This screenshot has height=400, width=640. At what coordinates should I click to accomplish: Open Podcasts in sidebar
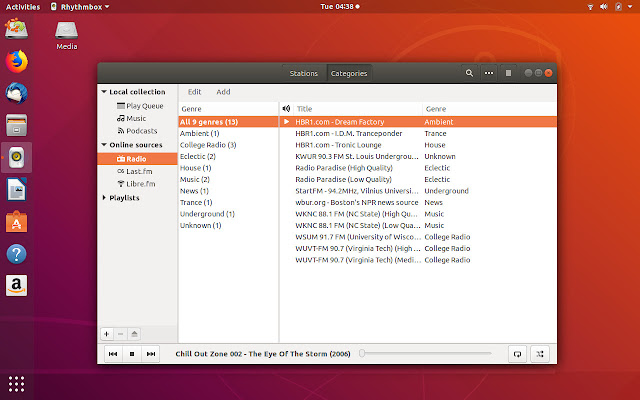tap(137, 131)
